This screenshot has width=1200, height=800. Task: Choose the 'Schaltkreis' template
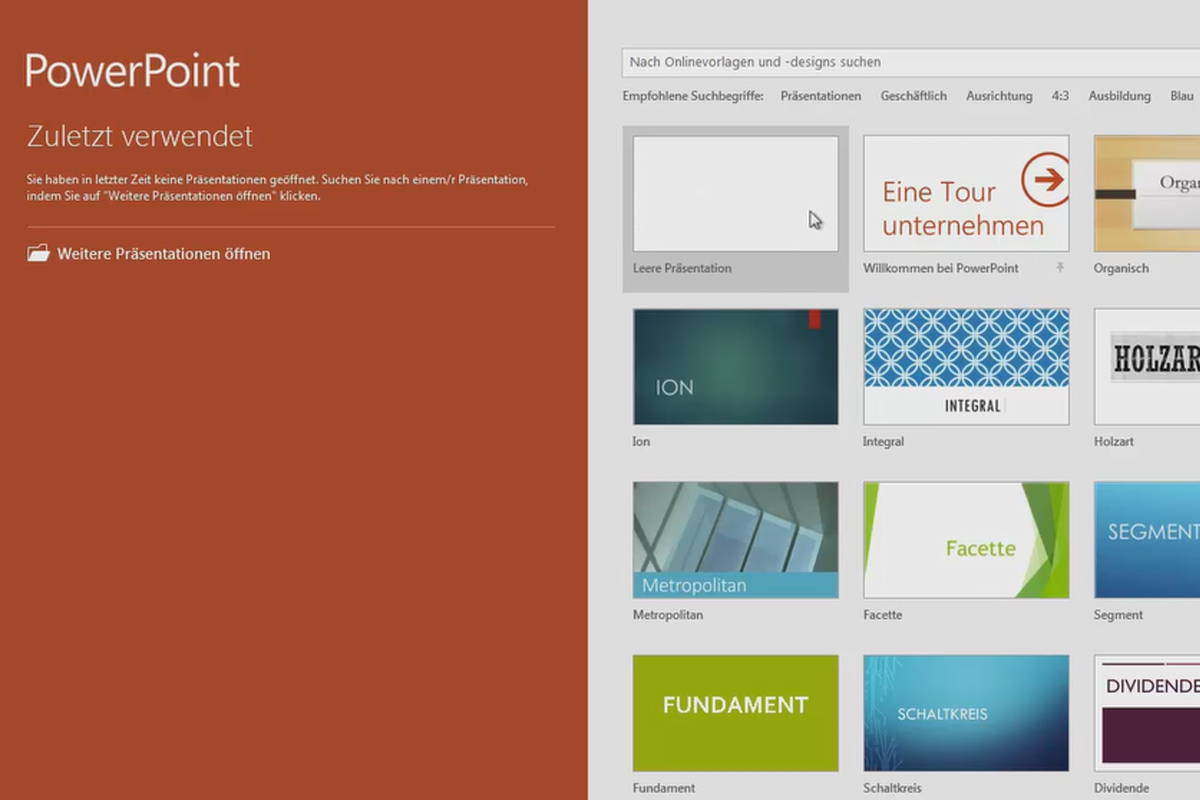coord(965,712)
